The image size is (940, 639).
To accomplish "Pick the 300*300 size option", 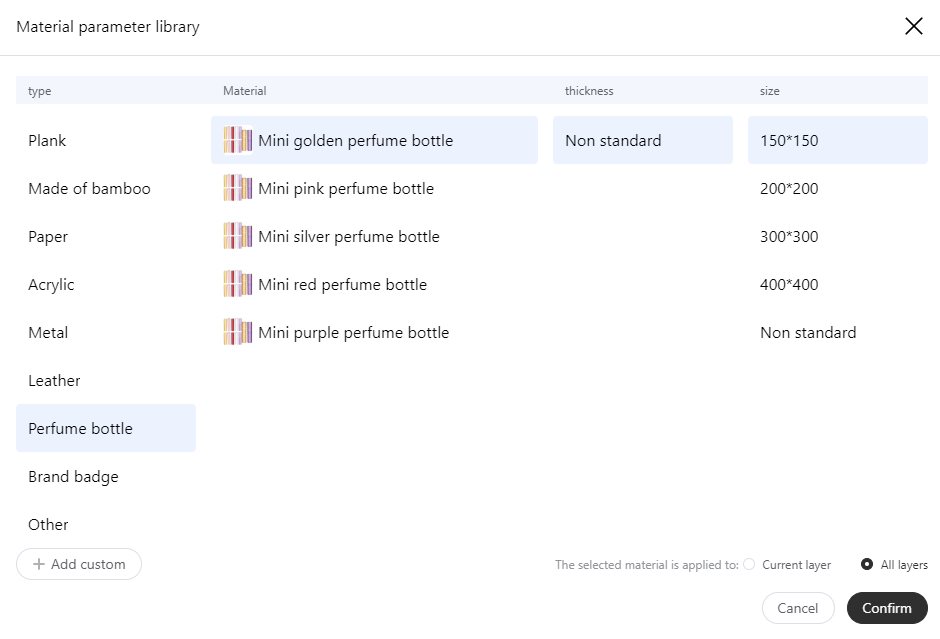I will [837, 236].
